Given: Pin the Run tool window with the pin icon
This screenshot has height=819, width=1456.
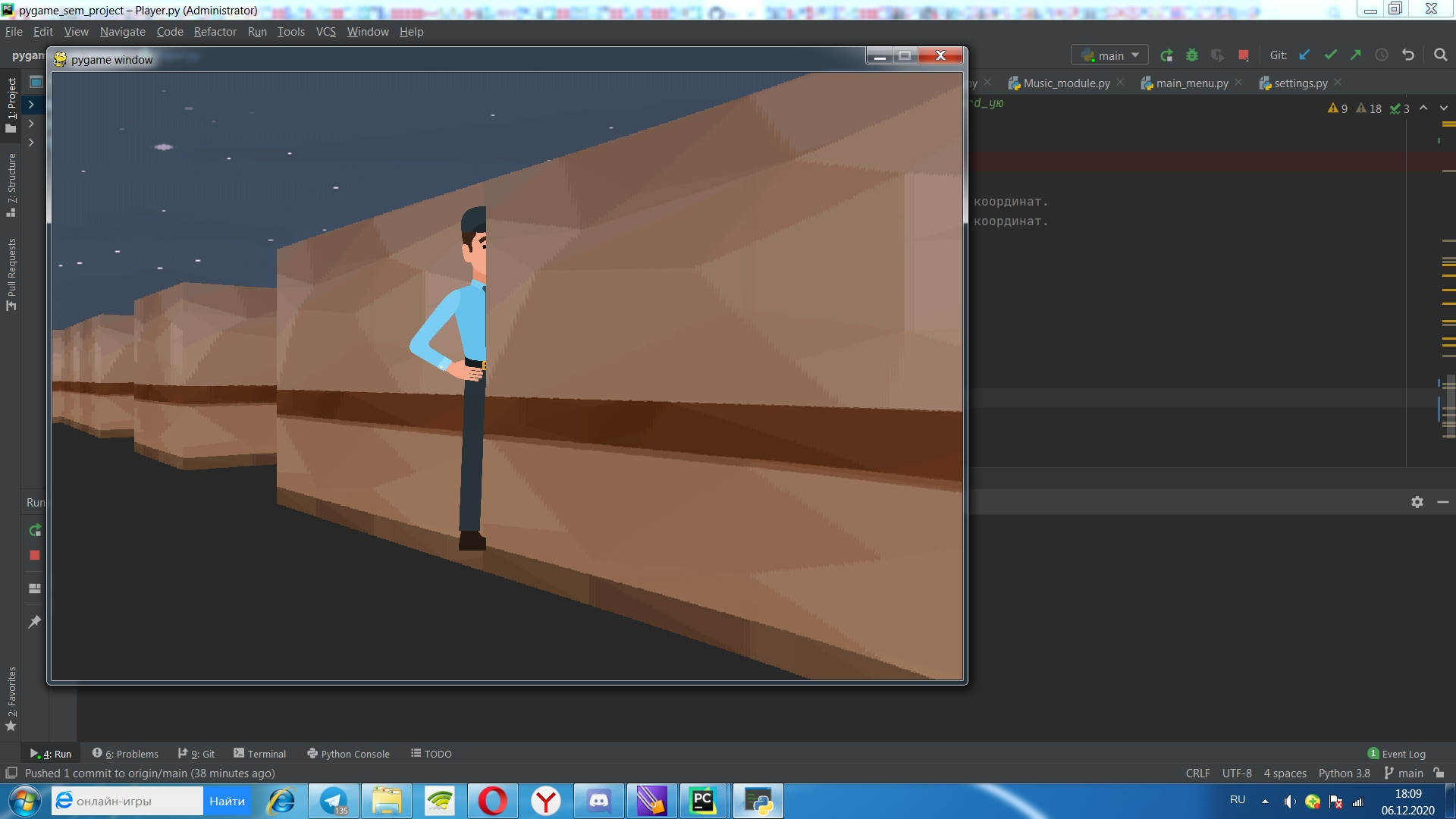Looking at the screenshot, I should [34, 622].
